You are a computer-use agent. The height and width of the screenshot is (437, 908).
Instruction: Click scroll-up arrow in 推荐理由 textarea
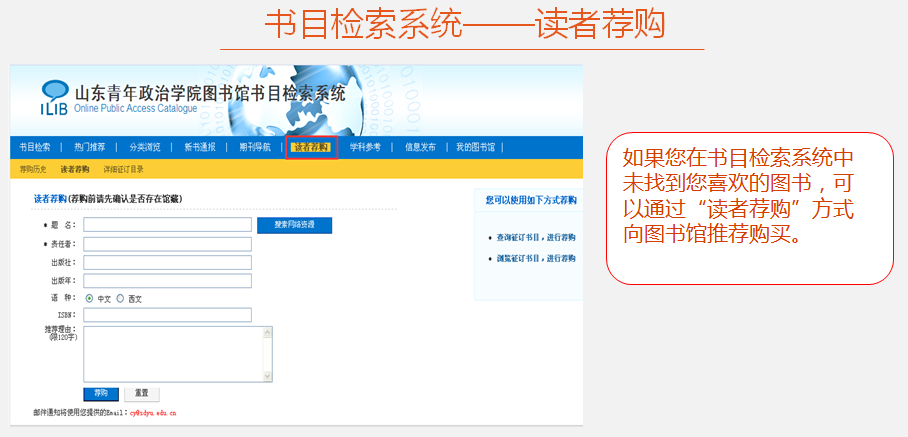click(267, 332)
